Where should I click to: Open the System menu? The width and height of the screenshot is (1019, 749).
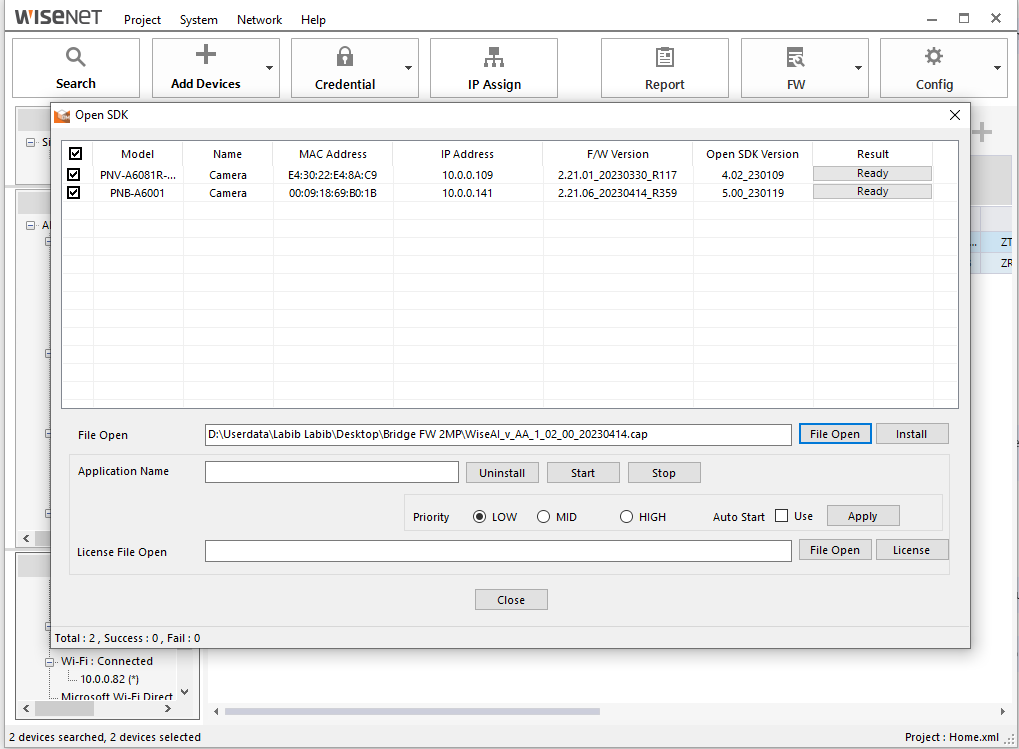point(198,19)
